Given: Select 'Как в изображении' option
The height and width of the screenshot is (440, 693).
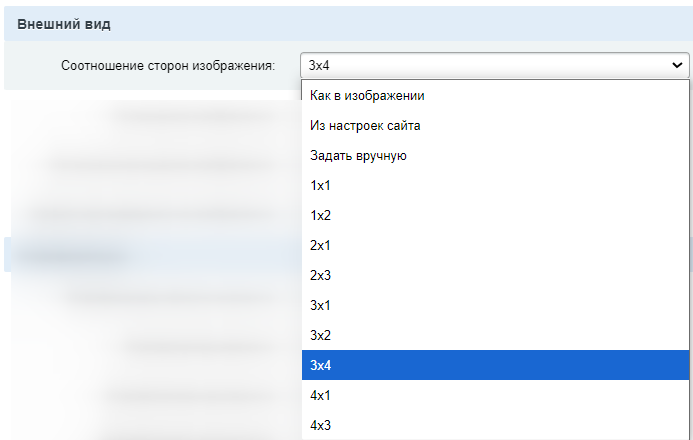Looking at the screenshot, I should 367,96.
